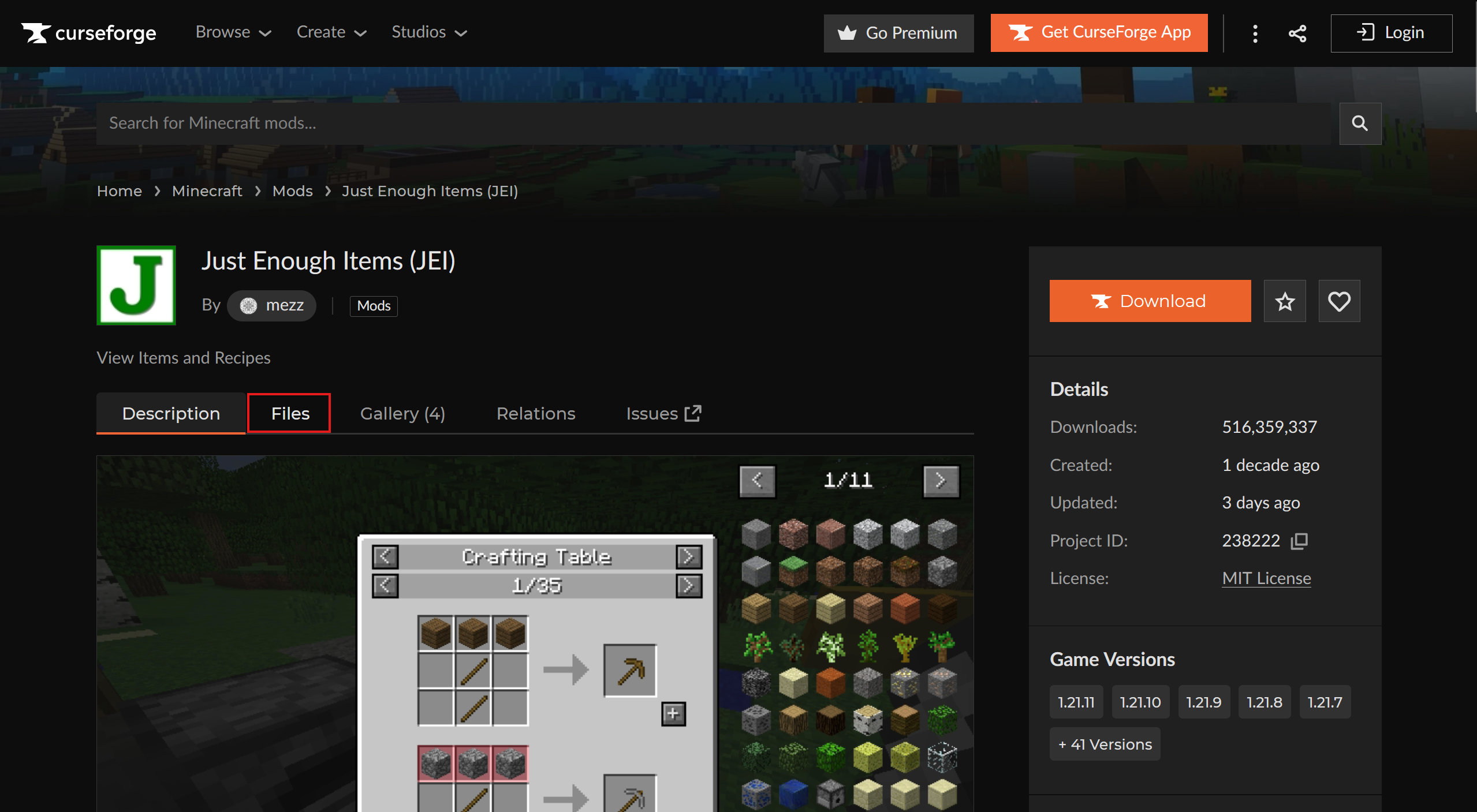The width and height of the screenshot is (1477, 812).
Task: Click mezz author avatar chip
Action: [x=271, y=305]
